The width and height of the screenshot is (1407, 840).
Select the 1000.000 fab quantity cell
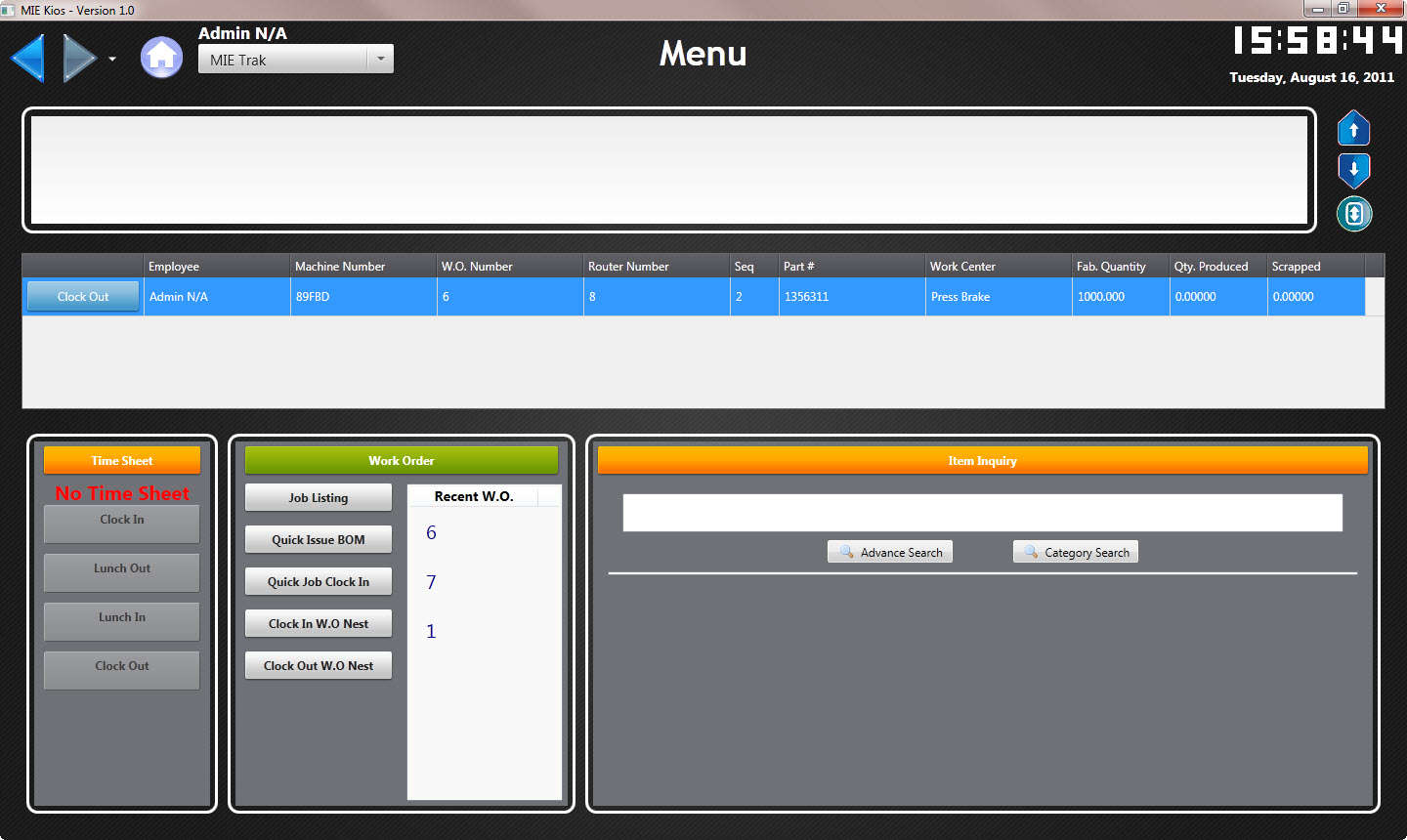coord(1121,297)
